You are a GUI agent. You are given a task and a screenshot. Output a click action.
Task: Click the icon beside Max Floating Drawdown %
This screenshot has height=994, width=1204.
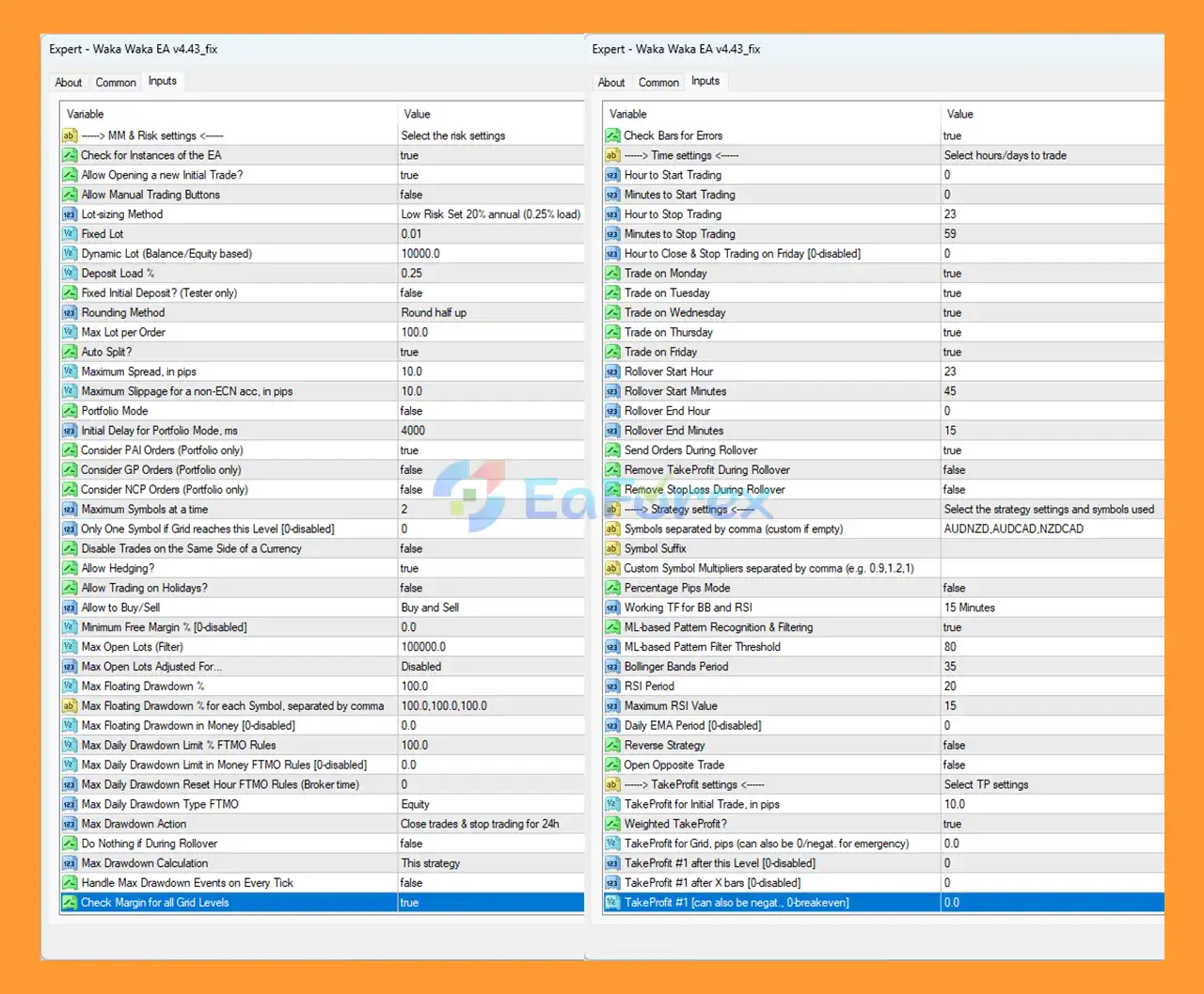[x=70, y=686]
